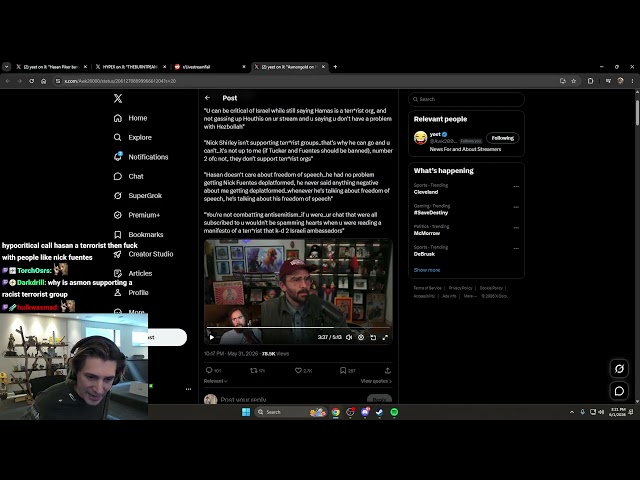The width and height of the screenshot is (640, 480).
Task: Open Profile in the sidebar
Action: coord(131,293)
